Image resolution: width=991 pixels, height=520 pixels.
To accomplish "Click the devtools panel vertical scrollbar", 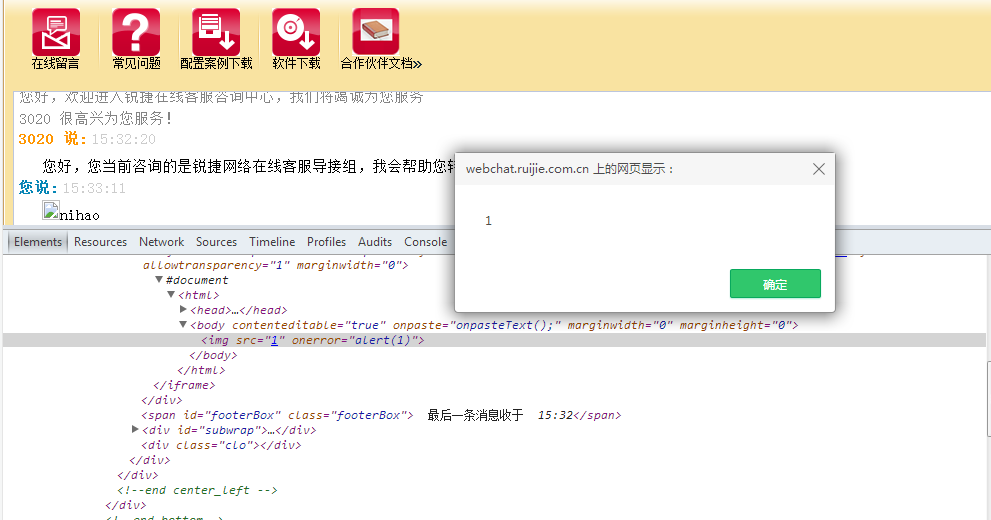I will click(x=988, y=399).
